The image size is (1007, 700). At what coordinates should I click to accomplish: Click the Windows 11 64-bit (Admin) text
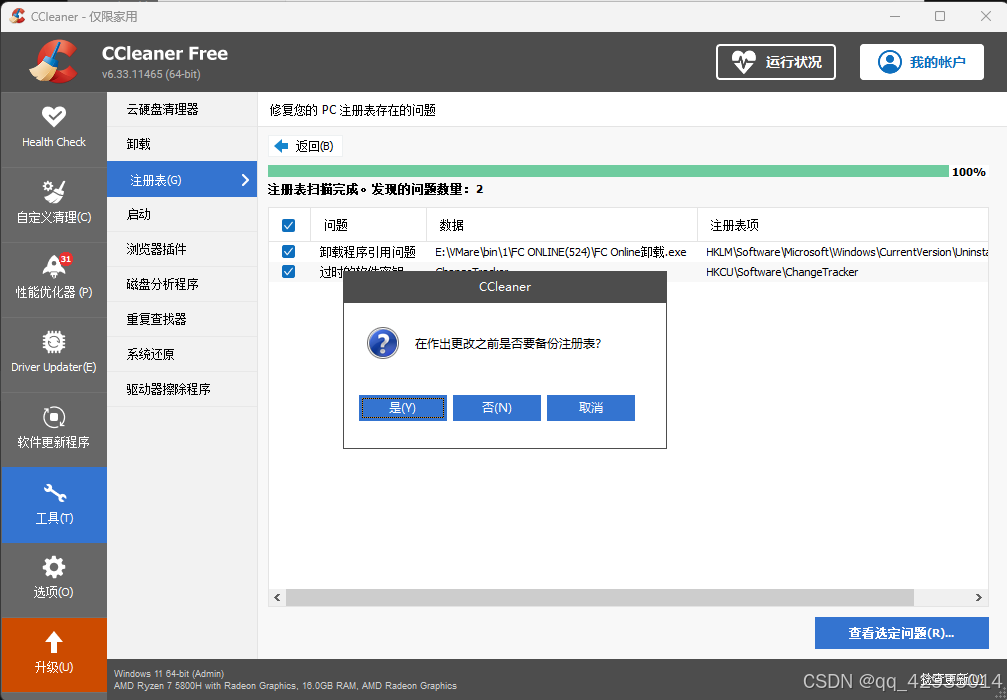click(169, 674)
